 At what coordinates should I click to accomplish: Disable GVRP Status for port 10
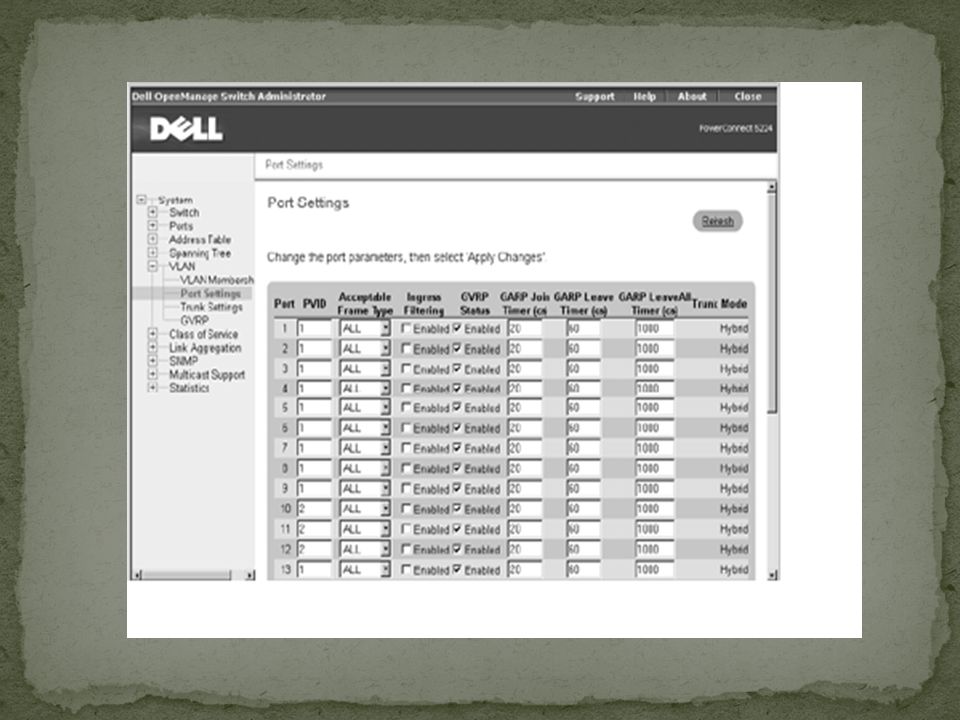(x=457, y=508)
